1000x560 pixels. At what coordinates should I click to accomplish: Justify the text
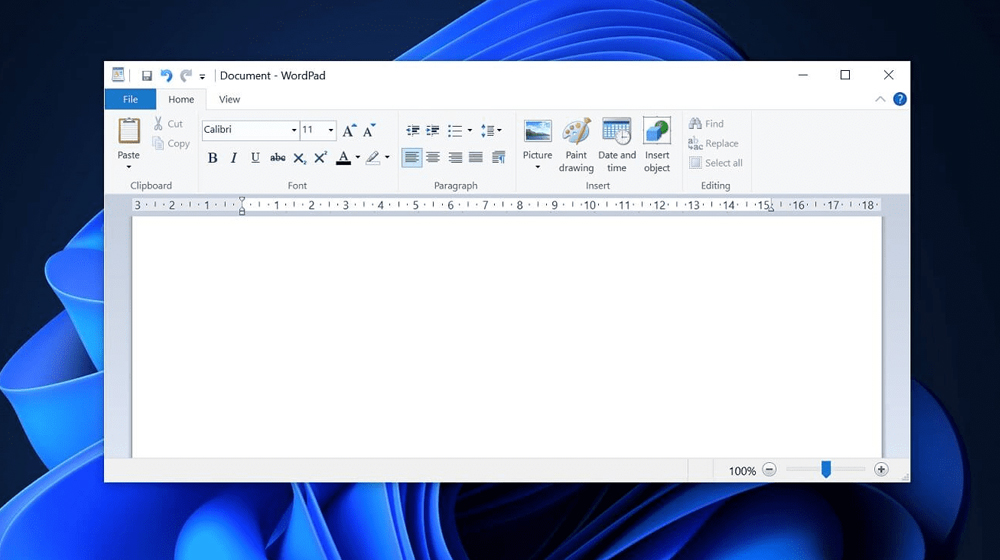(x=476, y=157)
